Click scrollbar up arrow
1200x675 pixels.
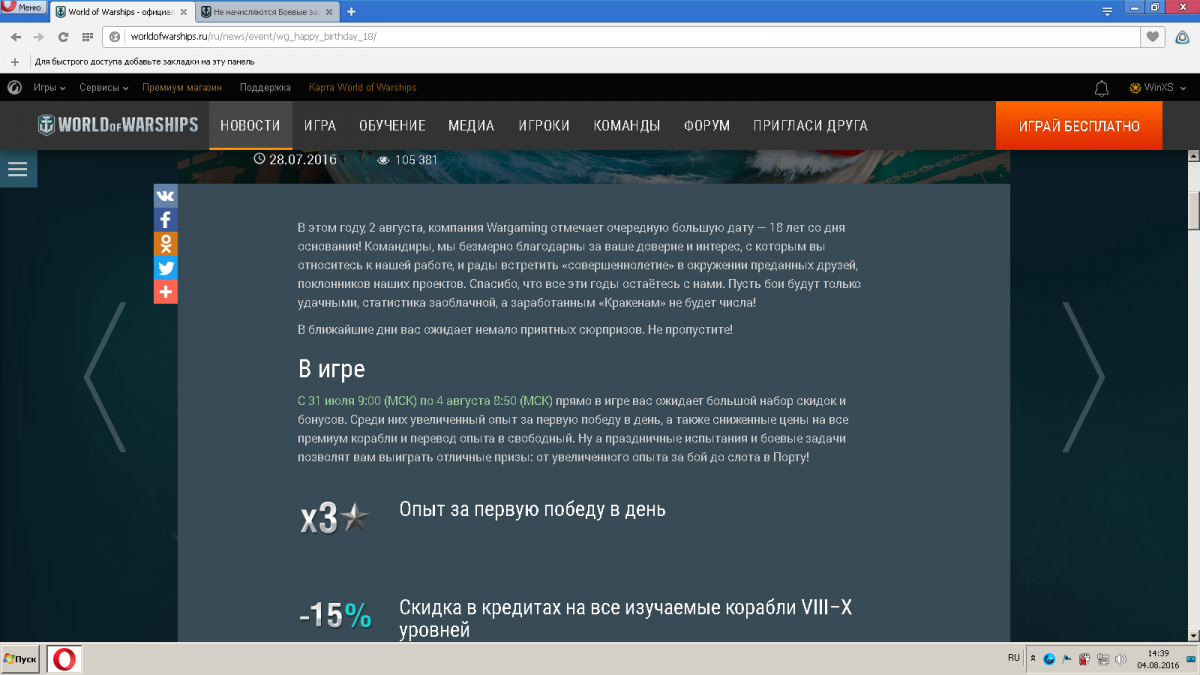click(1193, 156)
